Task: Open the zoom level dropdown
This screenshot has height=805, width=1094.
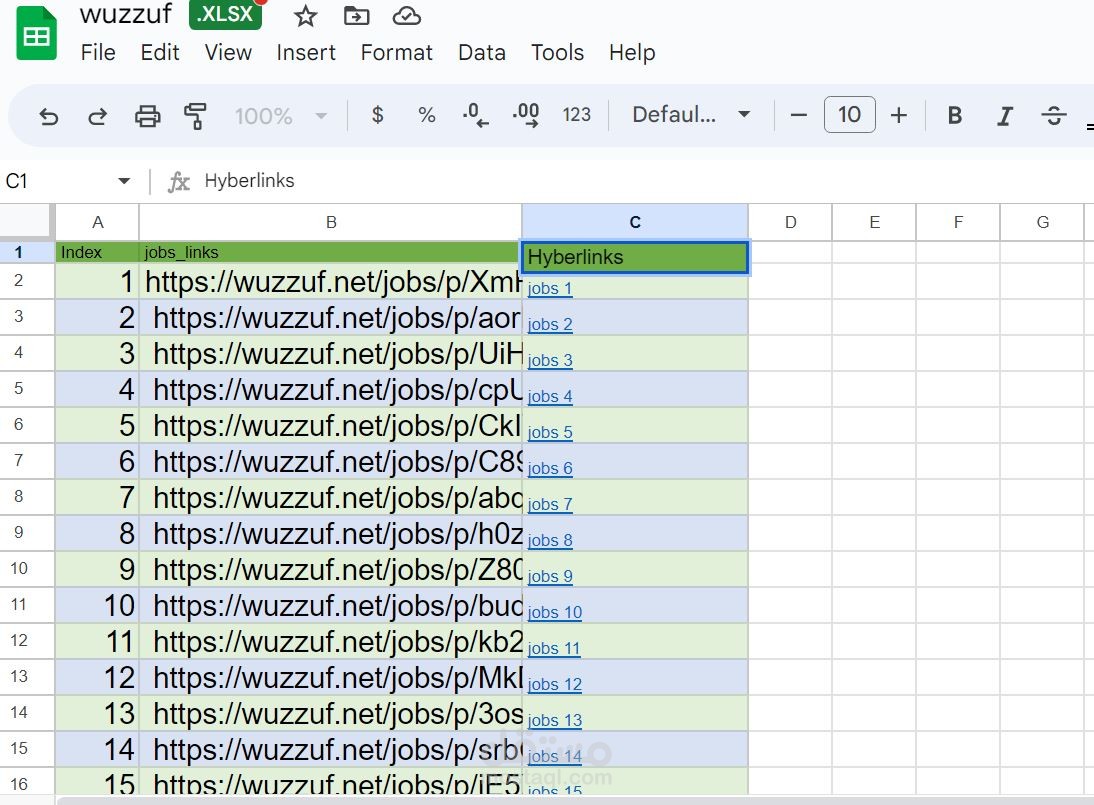Action: [280, 115]
